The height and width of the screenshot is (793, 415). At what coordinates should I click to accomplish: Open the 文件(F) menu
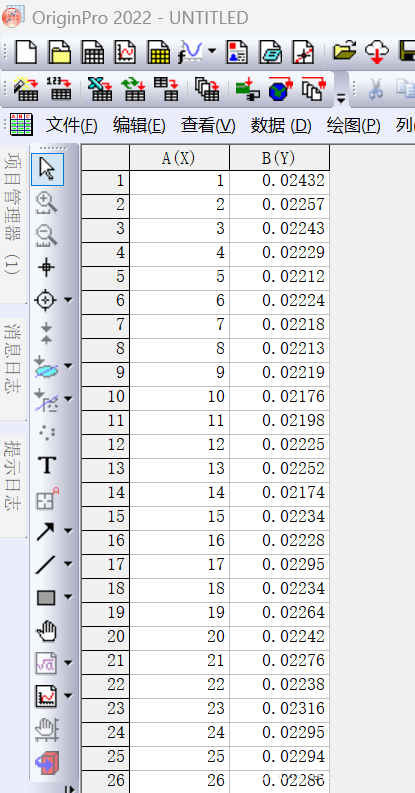pyautogui.click(x=71, y=125)
